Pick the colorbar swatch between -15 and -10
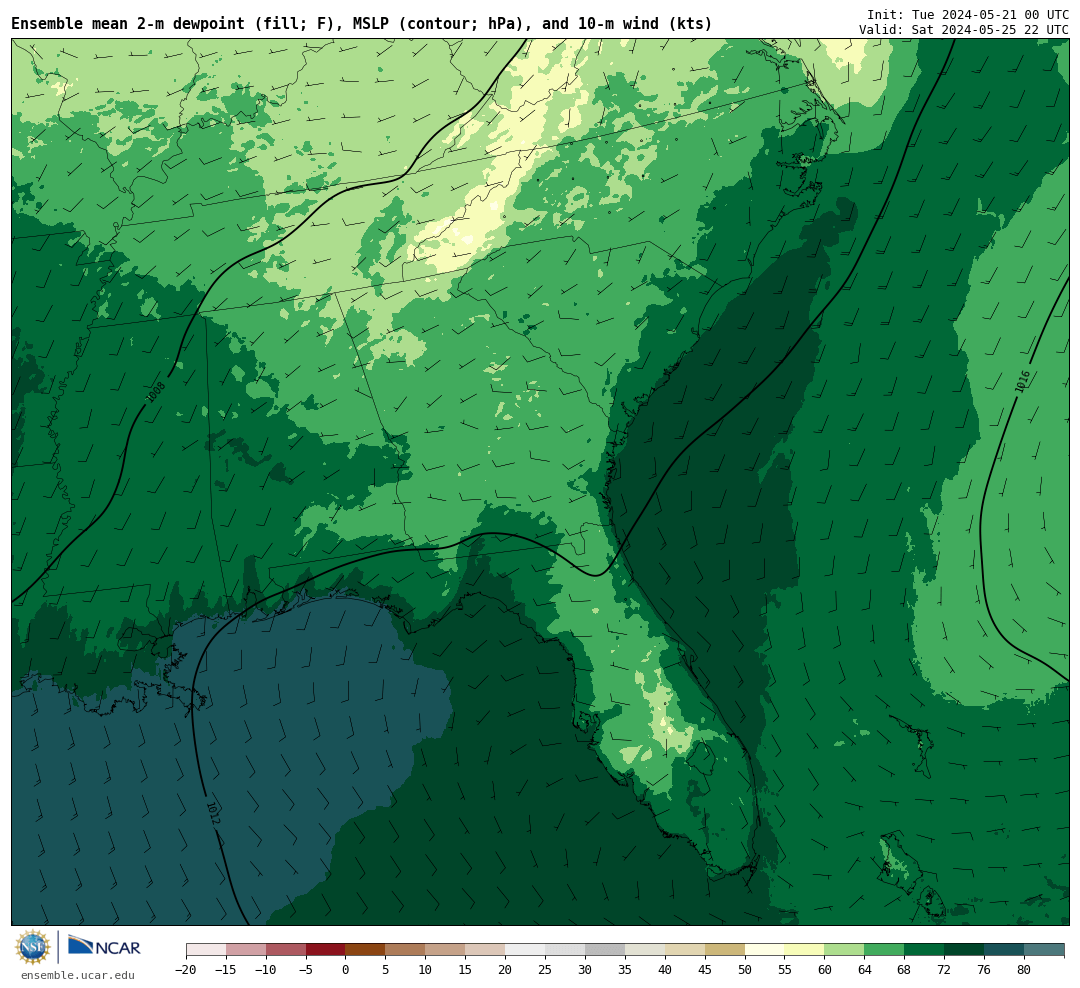This screenshot has width=1080, height=988. click(x=246, y=950)
